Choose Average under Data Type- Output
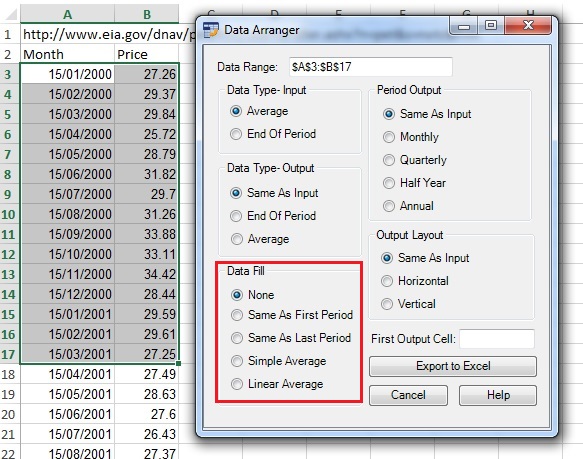583x459 pixels. (x=260, y=239)
